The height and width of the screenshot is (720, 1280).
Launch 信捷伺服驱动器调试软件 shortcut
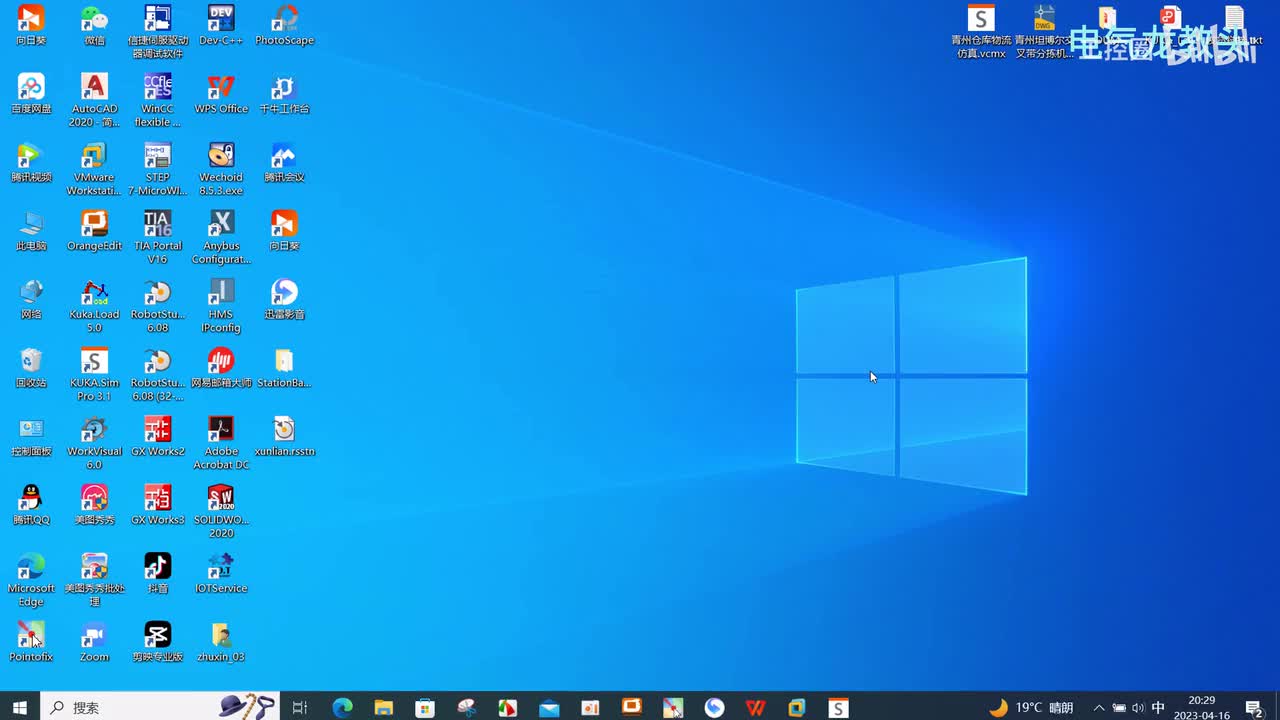coord(158,32)
